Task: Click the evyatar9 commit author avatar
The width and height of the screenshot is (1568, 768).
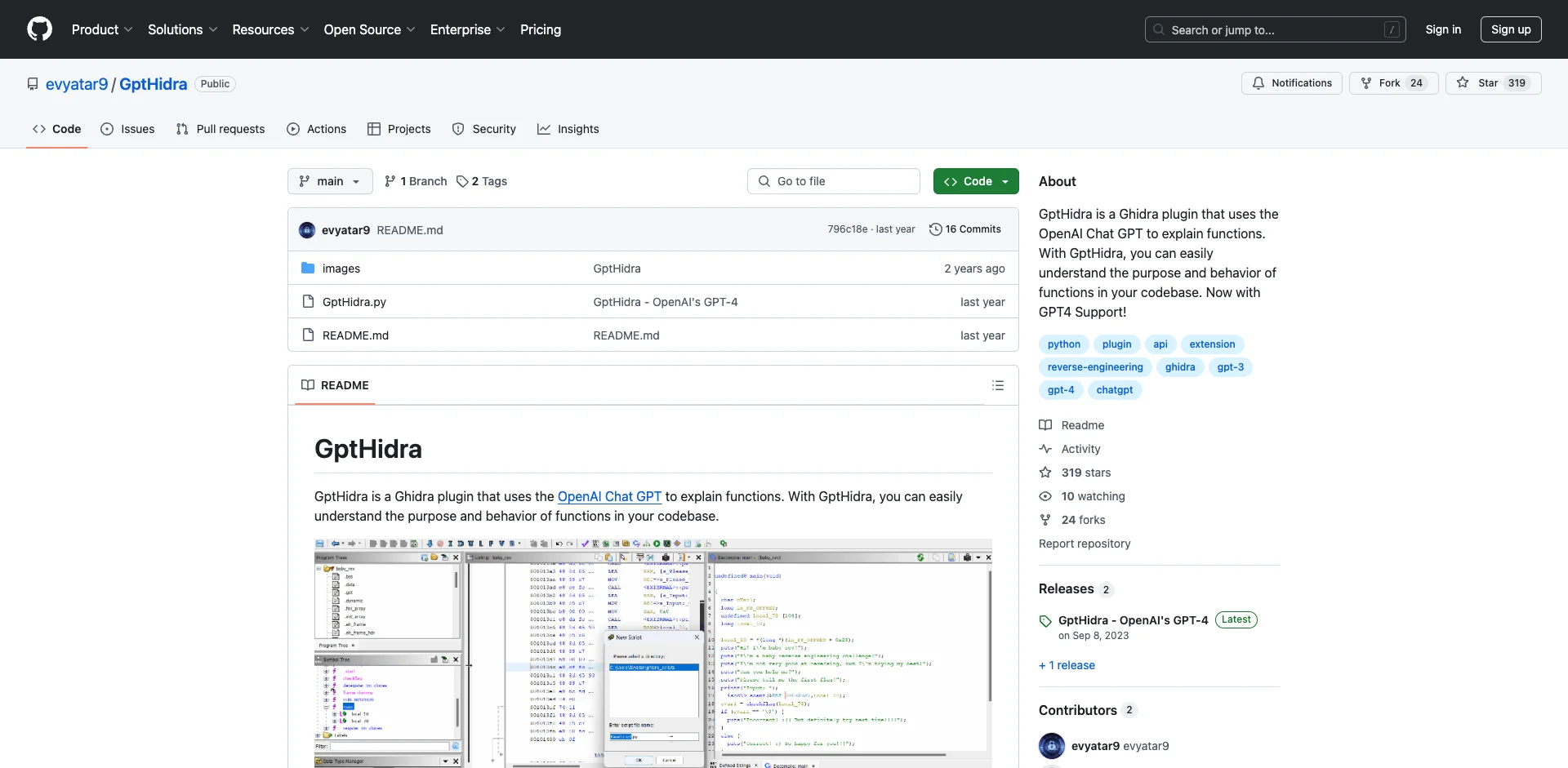Action: tap(307, 230)
